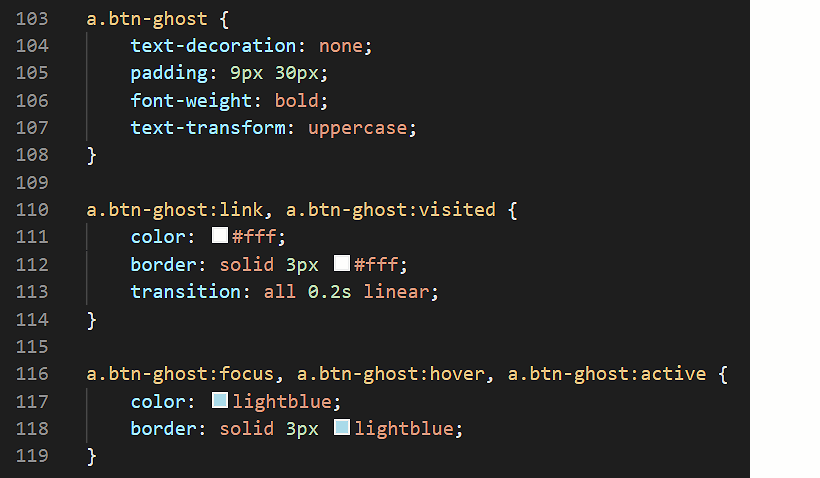Select line number 119 in the gutter
This screenshot has width=820, height=478.
(x=32, y=456)
